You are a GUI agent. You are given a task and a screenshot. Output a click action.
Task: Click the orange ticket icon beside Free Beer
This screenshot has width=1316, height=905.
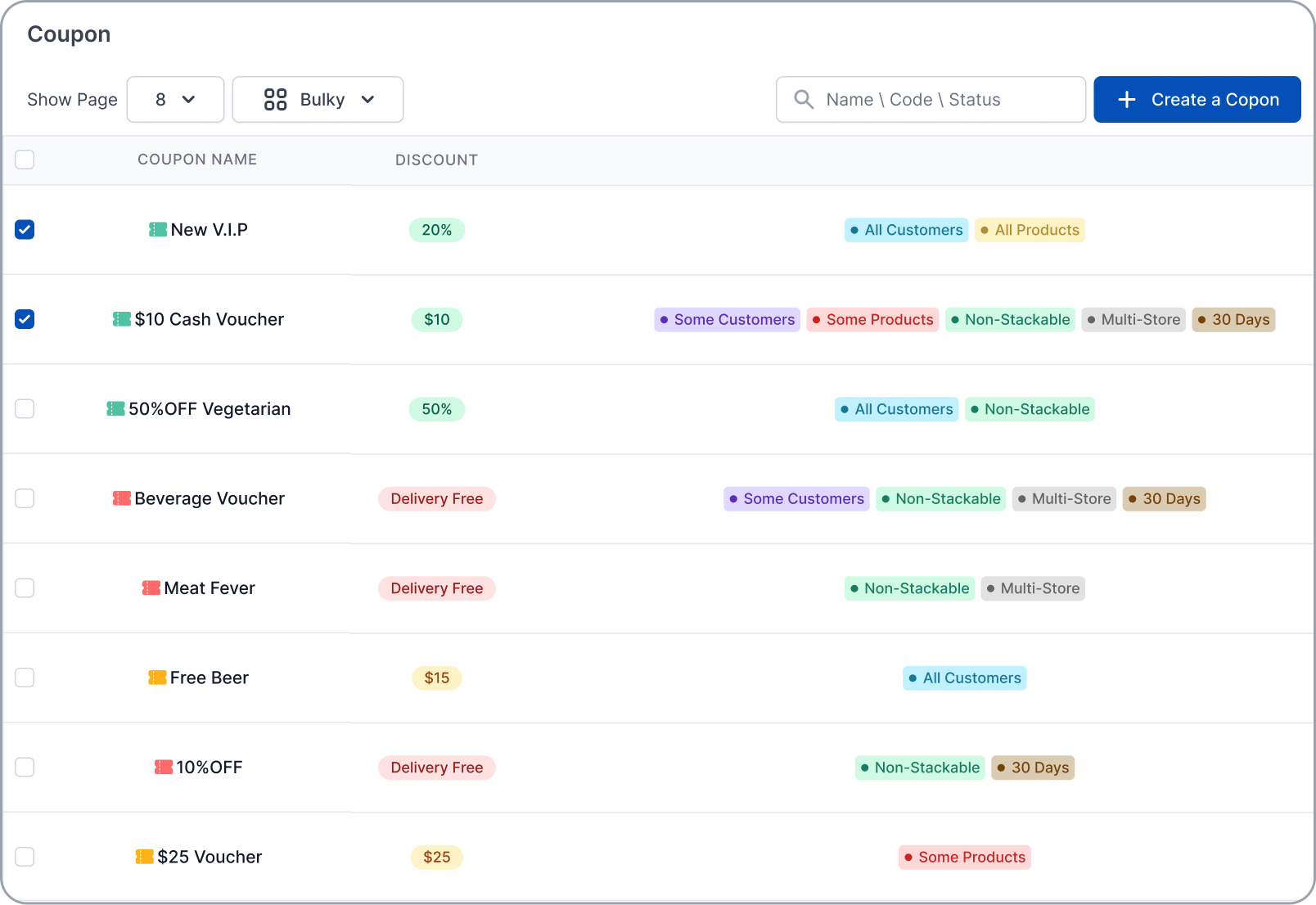click(157, 678)
